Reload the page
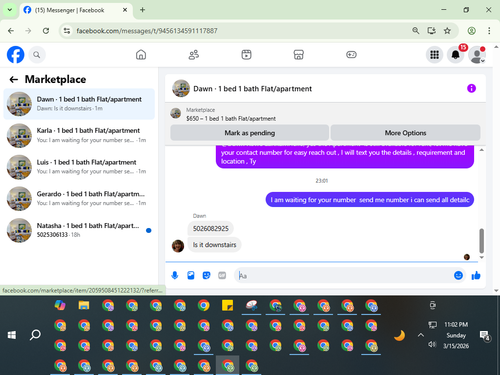 [x=46, y=31]
